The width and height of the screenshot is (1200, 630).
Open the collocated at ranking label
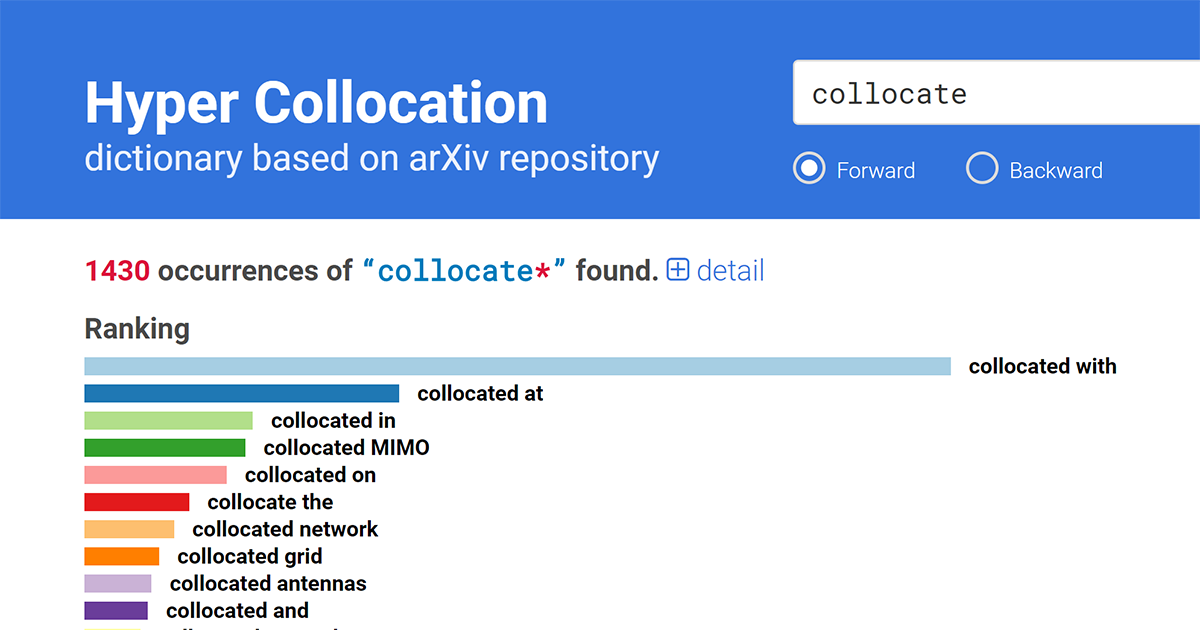pyautogui.click(x=480, y=393)
